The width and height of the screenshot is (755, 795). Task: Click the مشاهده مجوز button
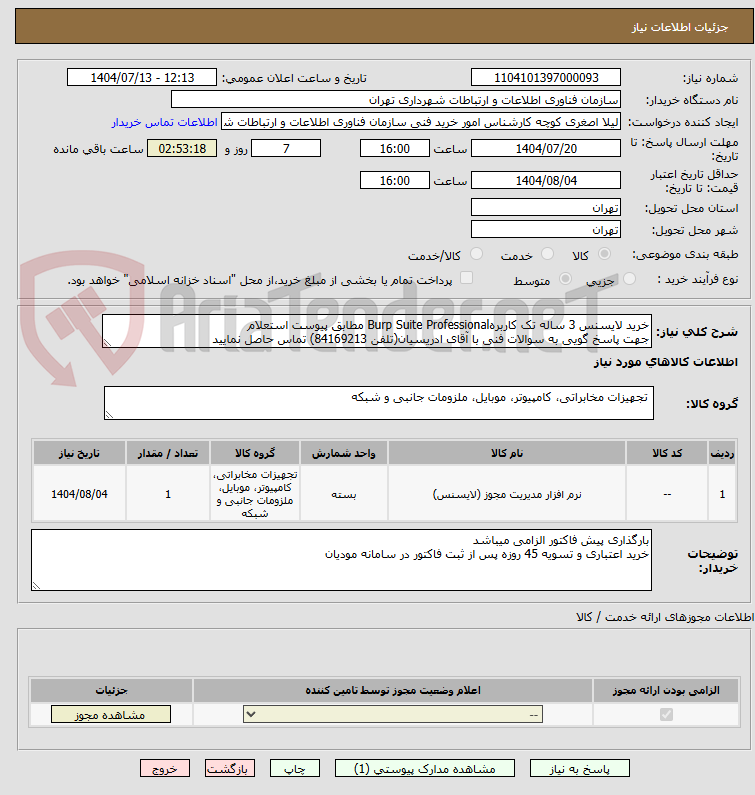click(111, 714)
